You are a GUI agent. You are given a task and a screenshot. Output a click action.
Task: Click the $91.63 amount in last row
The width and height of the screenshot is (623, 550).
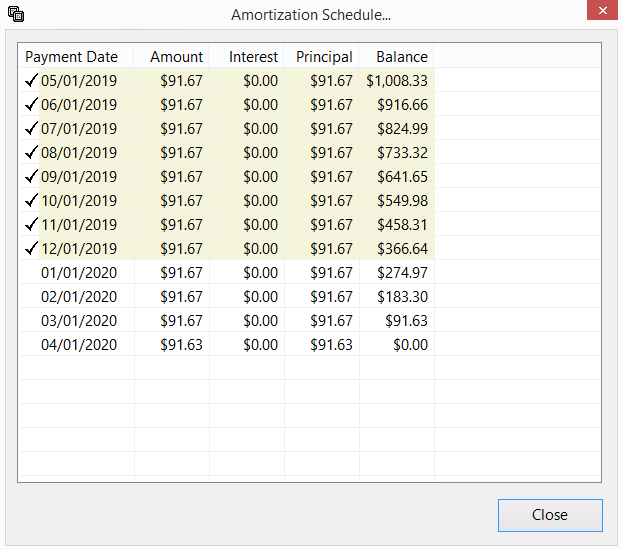(x=181, y=345)
